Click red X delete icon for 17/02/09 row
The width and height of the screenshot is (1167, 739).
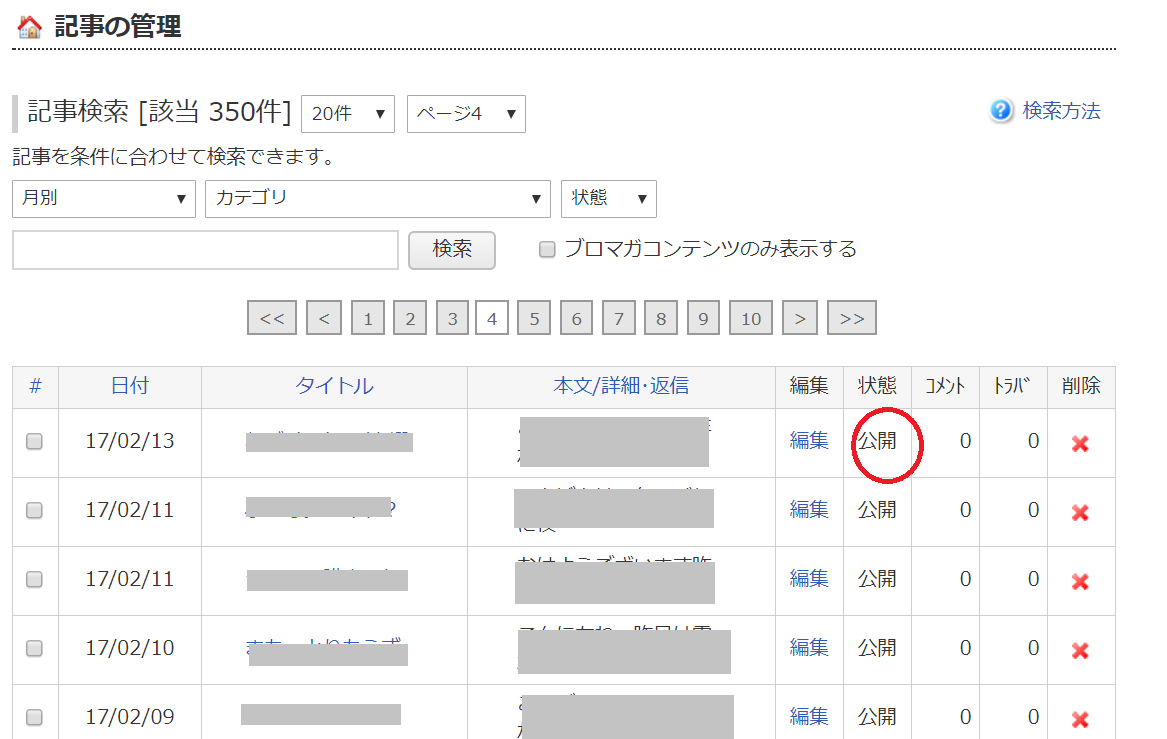coord(1080,718)
